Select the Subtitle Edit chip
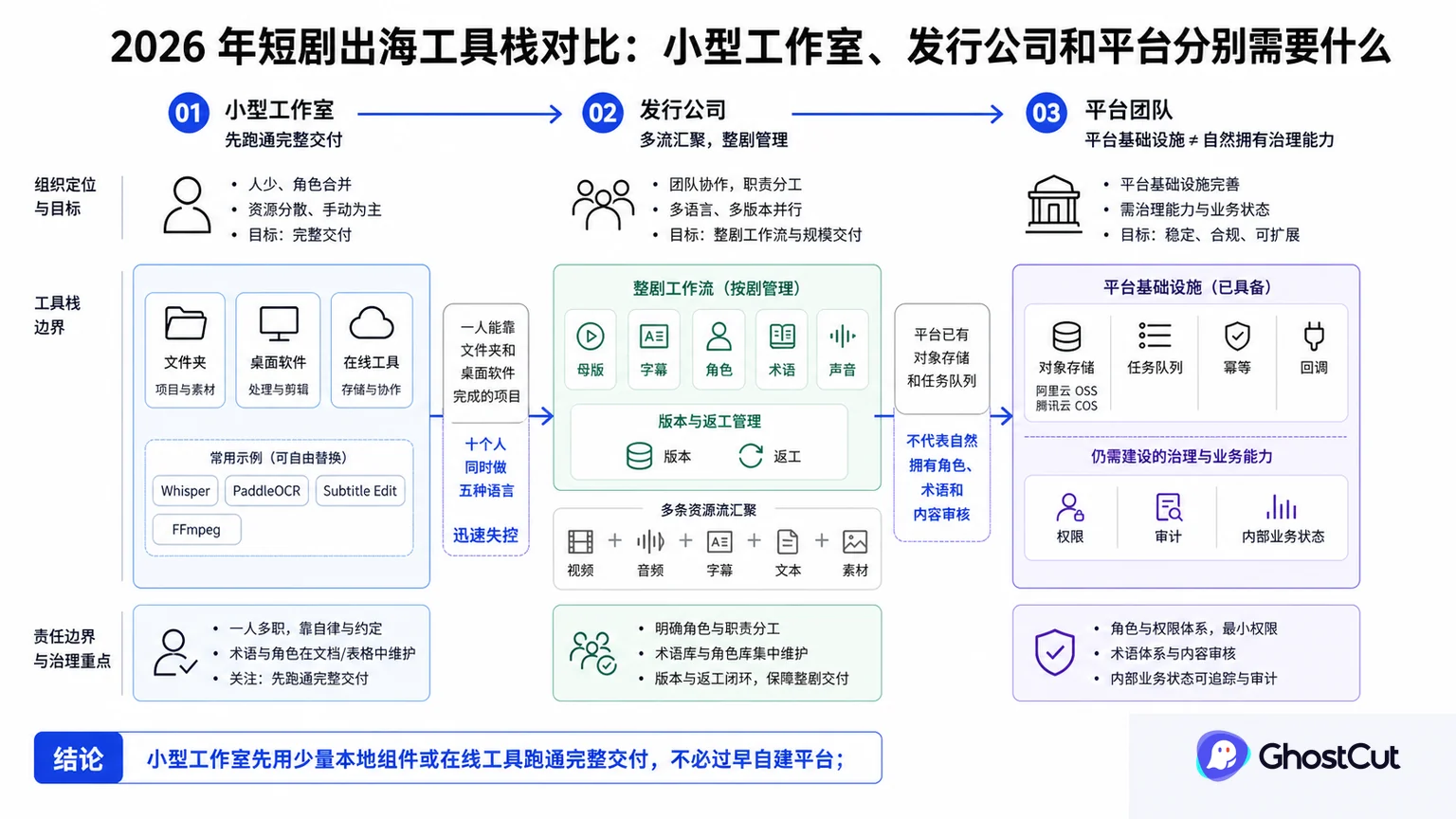This screenshot has width=1456, height=819. point(360,491)
